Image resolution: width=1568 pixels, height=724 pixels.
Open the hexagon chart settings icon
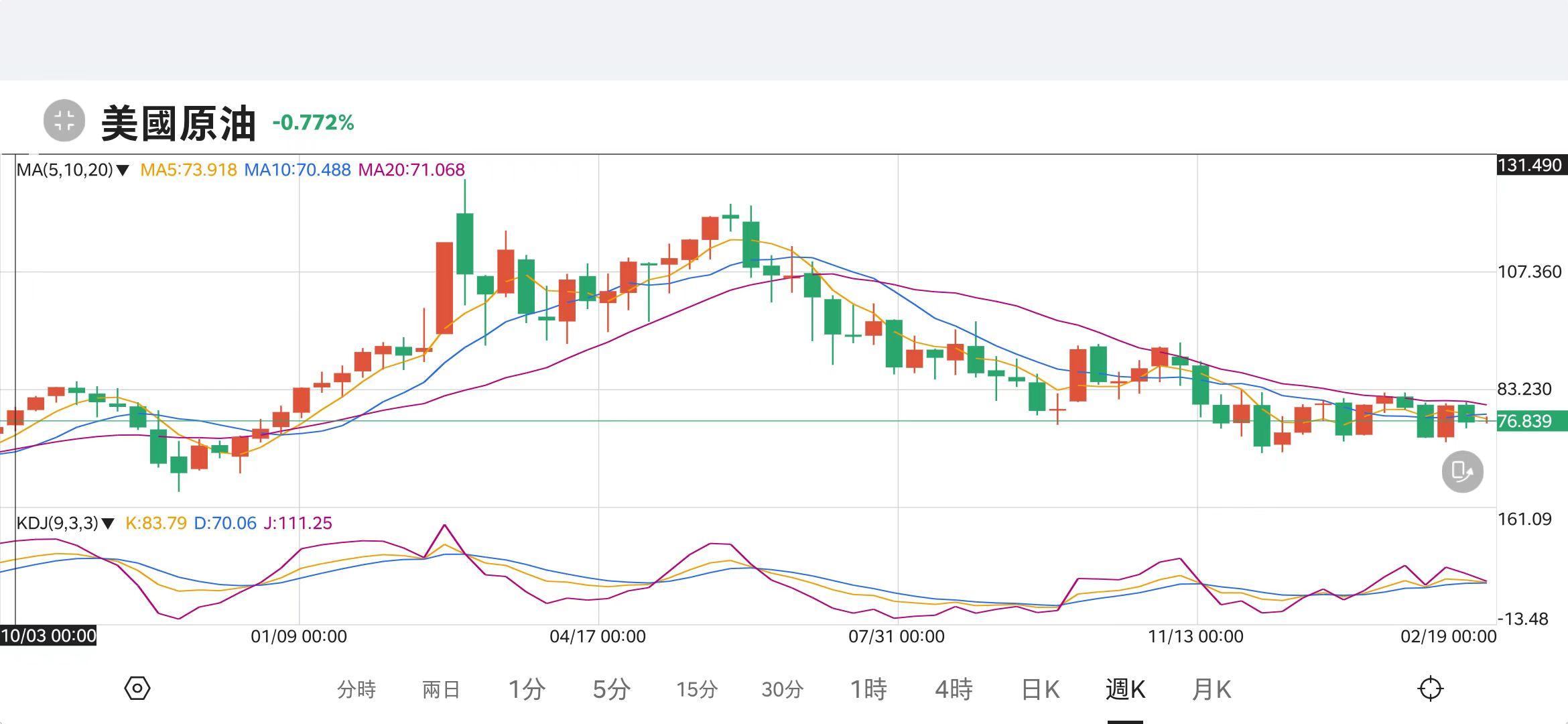137,688
